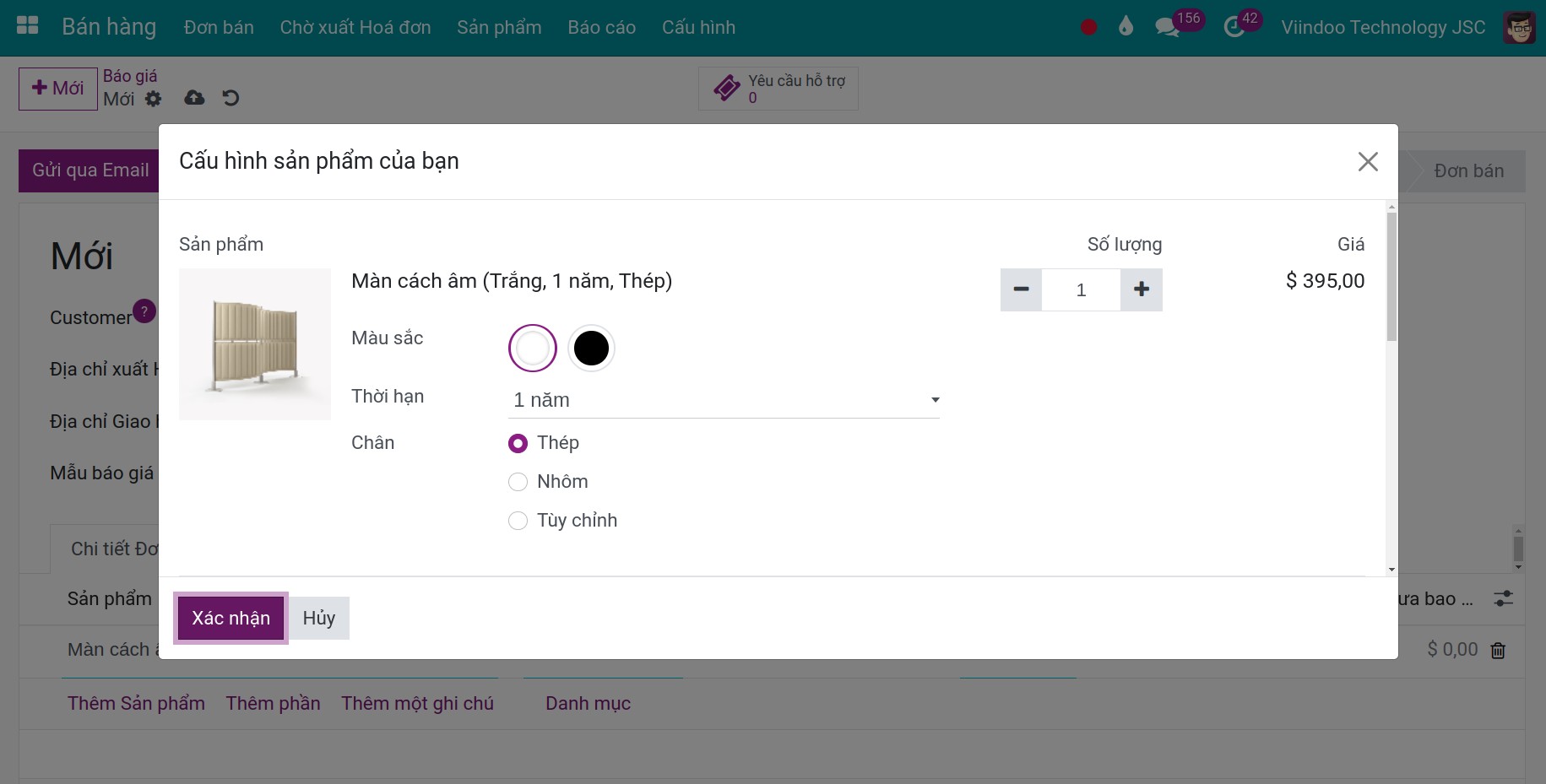Screen dimensions: 1546x784
Task: Open the Sản phẩm top menu
Action: [x=499, y=27]
